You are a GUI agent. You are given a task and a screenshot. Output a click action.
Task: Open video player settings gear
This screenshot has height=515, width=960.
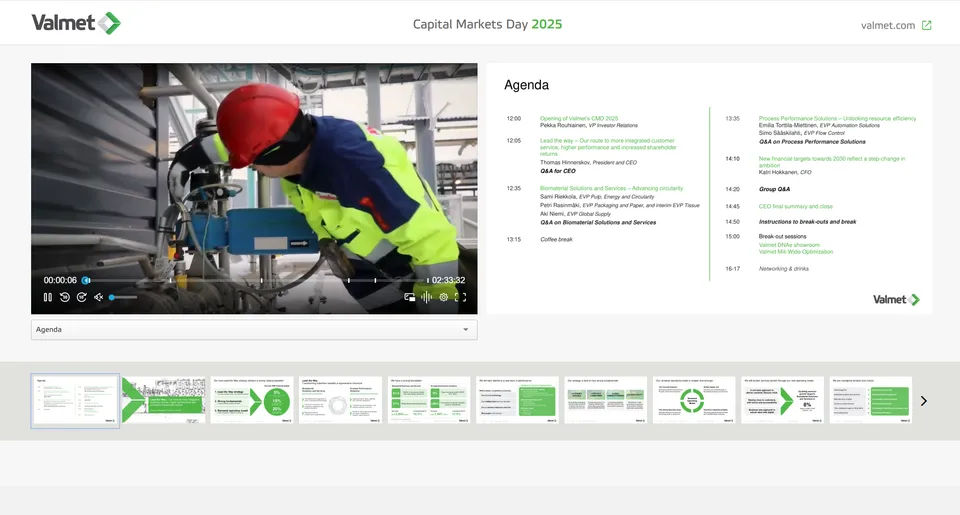click(443, 297)
